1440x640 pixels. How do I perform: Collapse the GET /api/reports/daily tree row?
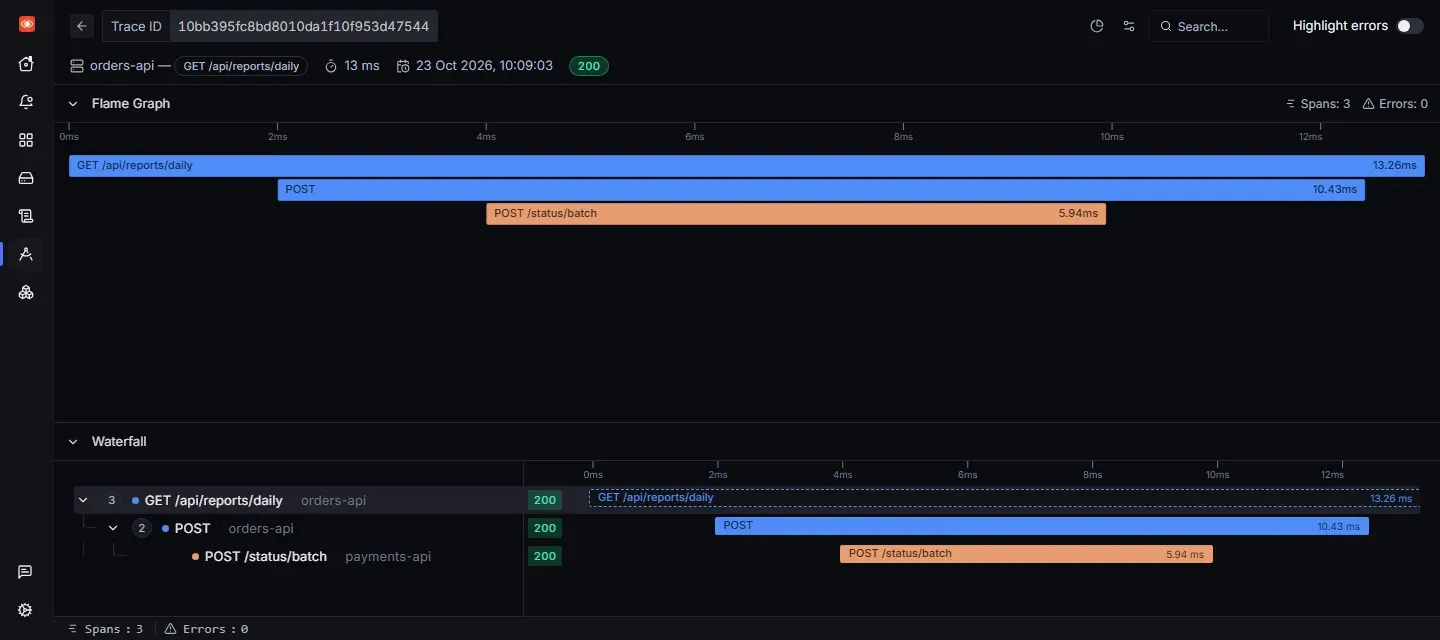[83, 500]
